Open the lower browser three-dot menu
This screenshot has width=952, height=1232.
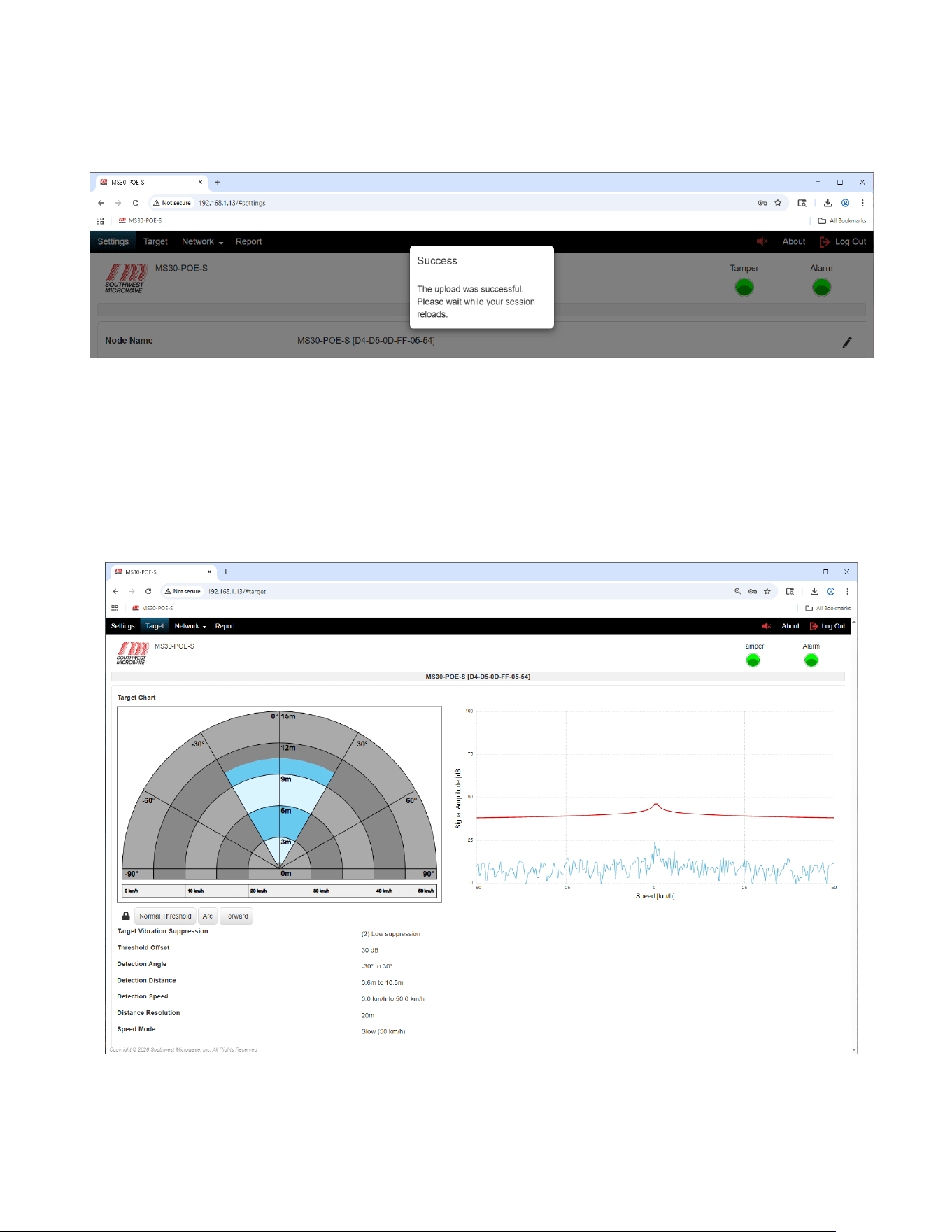point(847,591)
